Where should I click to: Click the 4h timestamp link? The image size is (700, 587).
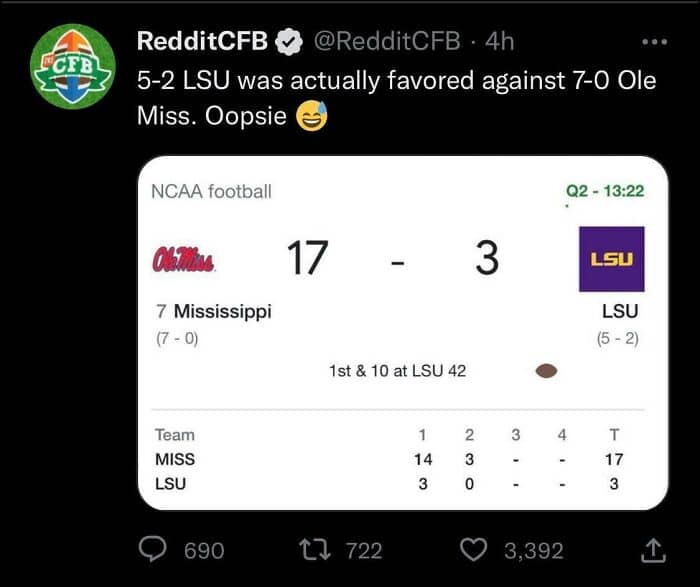coord(499,42)
